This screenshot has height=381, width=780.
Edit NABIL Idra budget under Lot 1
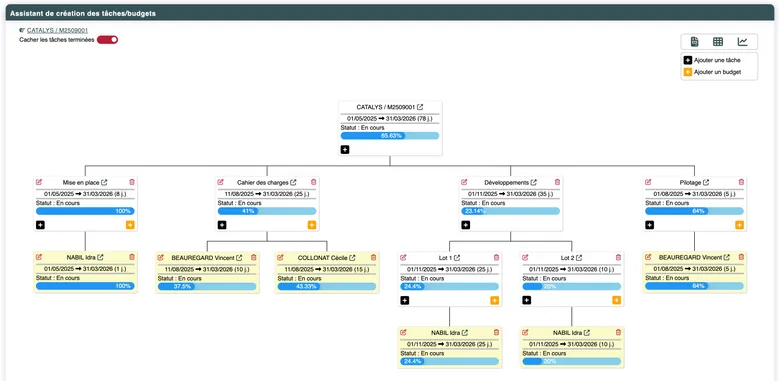[x=403, y=332]
